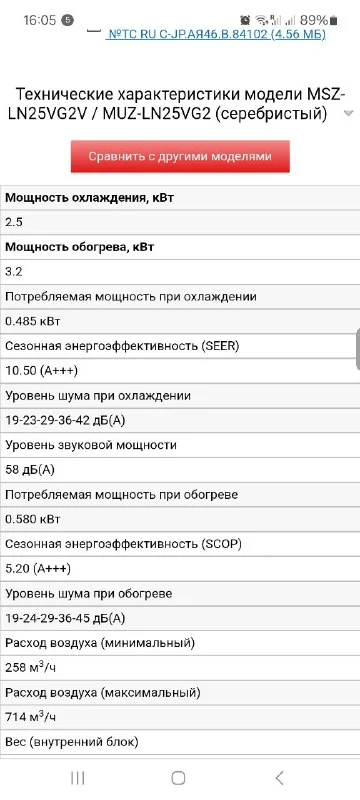Viewport: 360px width, 800px height.
Task: Select the 'Расход воздуха (максимальный)' row
Action: coord(180,692)
